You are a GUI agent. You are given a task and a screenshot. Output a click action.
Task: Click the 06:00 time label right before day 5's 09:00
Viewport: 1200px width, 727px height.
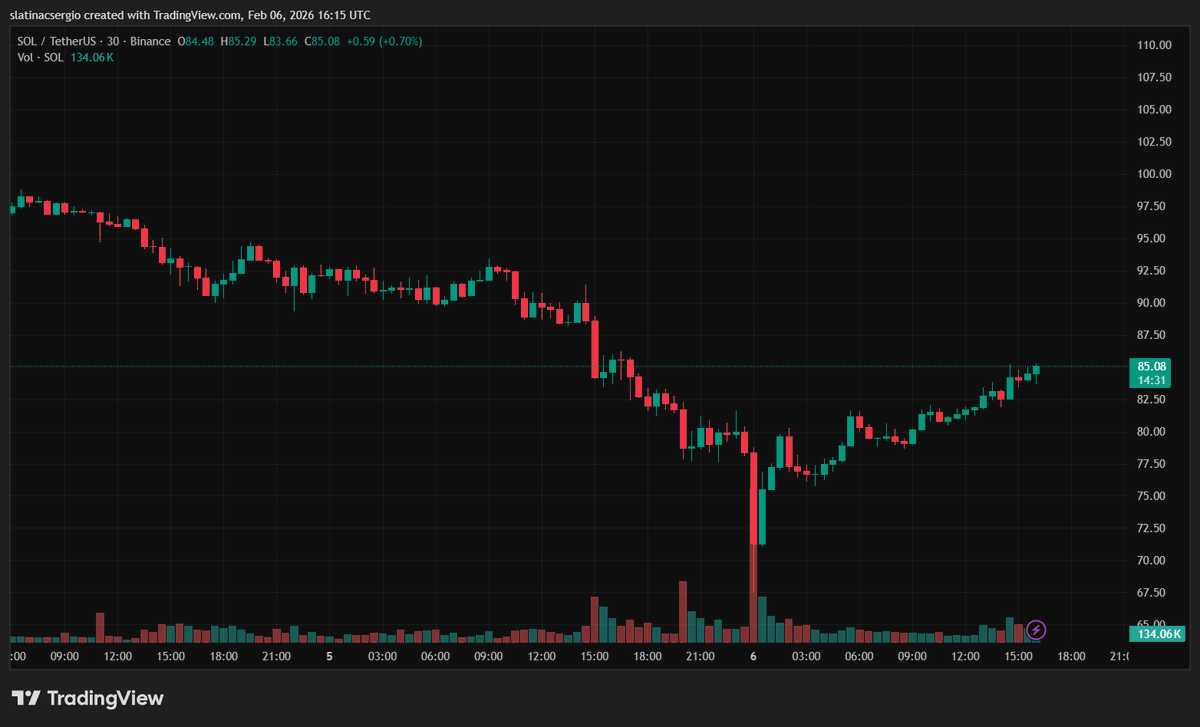pyautogui.click(x=435, y=657)
